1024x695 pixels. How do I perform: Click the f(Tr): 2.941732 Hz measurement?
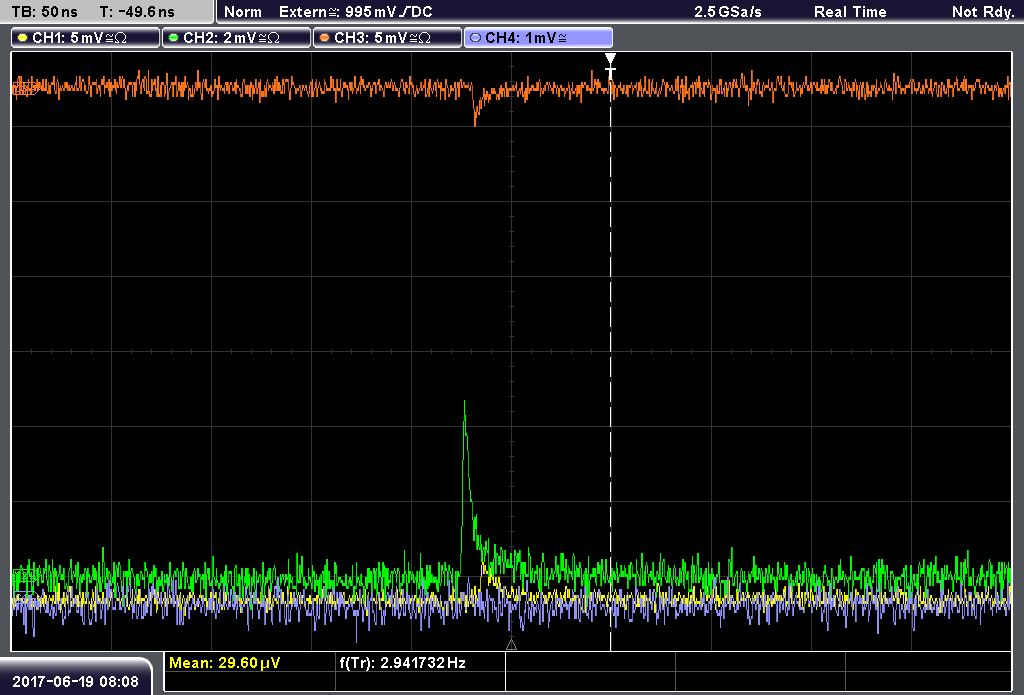402,663
